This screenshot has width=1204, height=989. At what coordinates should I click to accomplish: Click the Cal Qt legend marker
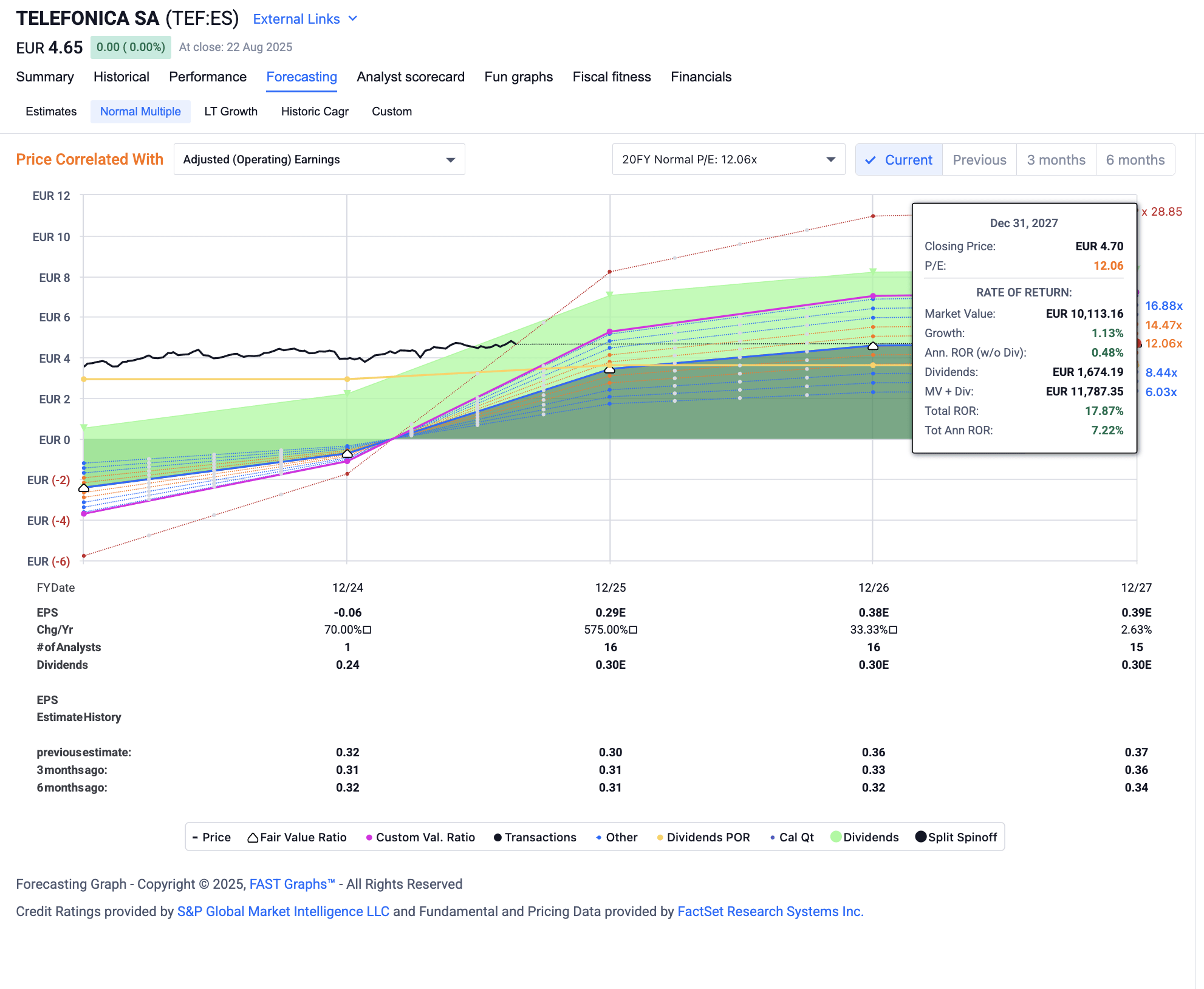(771, 837)
